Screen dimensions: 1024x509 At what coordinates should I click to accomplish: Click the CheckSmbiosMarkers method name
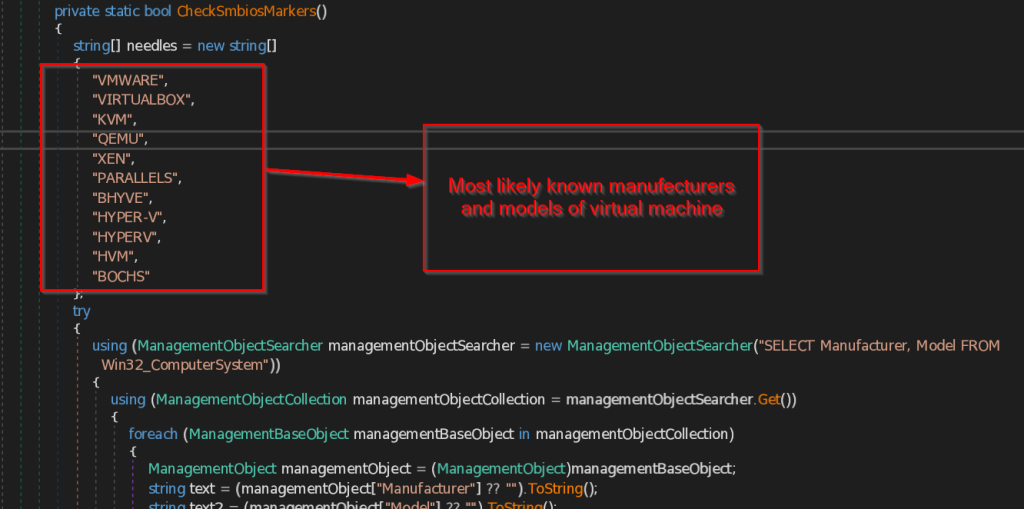(x=252, y=11)
